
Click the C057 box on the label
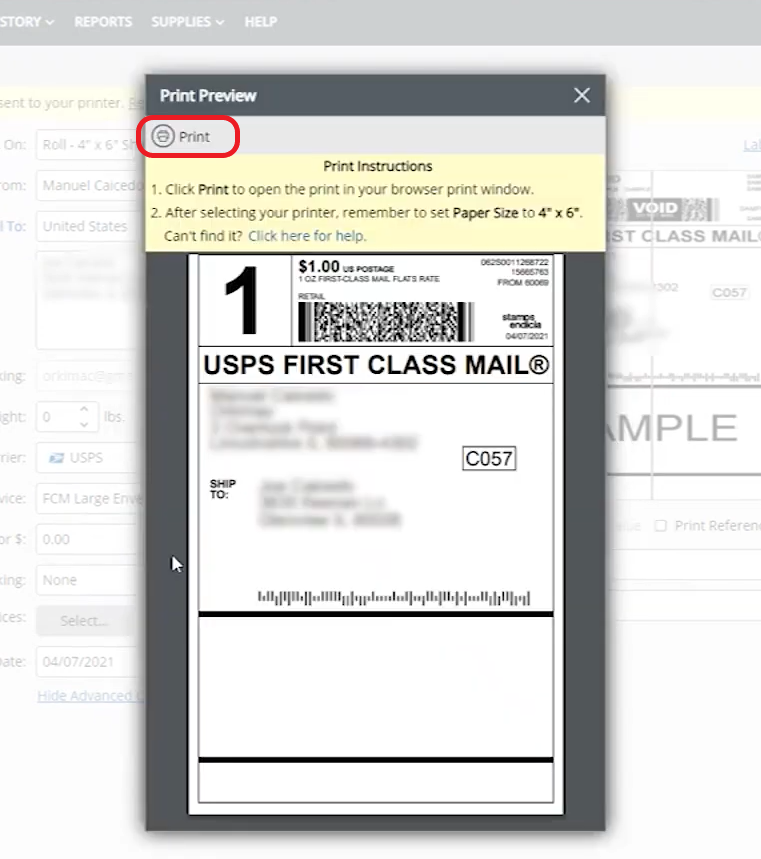pos(489,459)
